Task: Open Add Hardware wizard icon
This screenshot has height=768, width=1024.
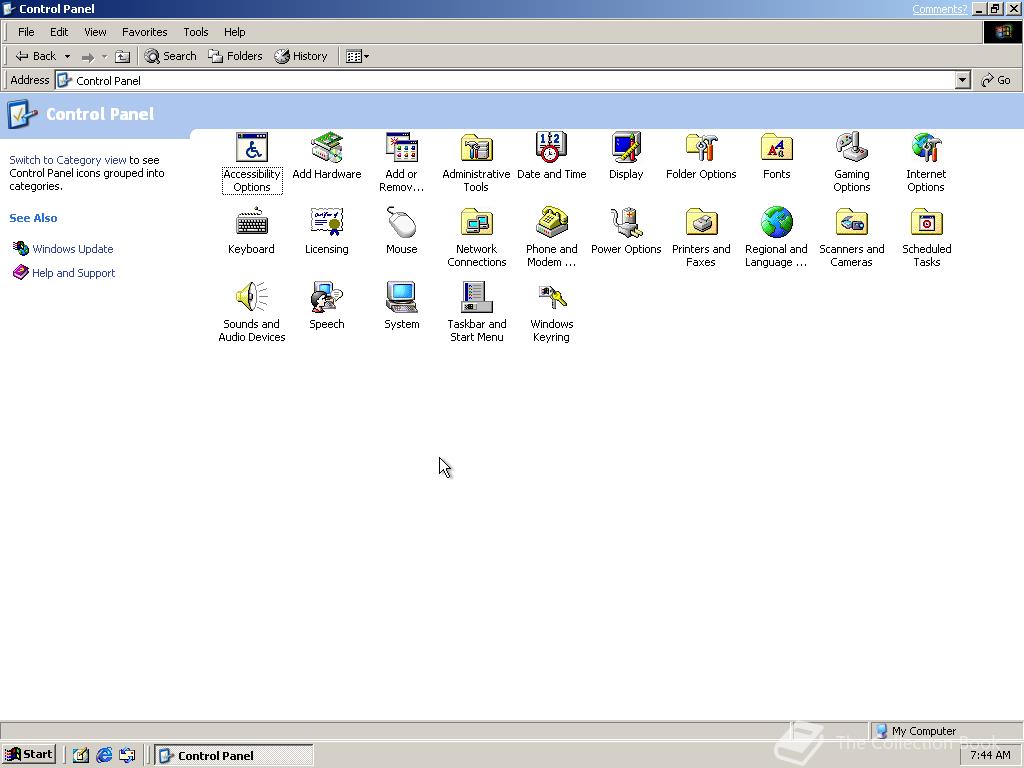Action: tap(327, 156)
